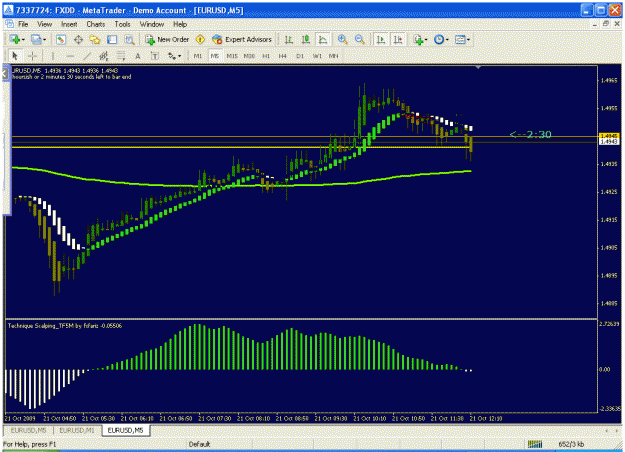This screenshot has height=452, width=625.
Task: Toggle chart shift from right edge
Action: pyautogui.click(x=398, y=39)
